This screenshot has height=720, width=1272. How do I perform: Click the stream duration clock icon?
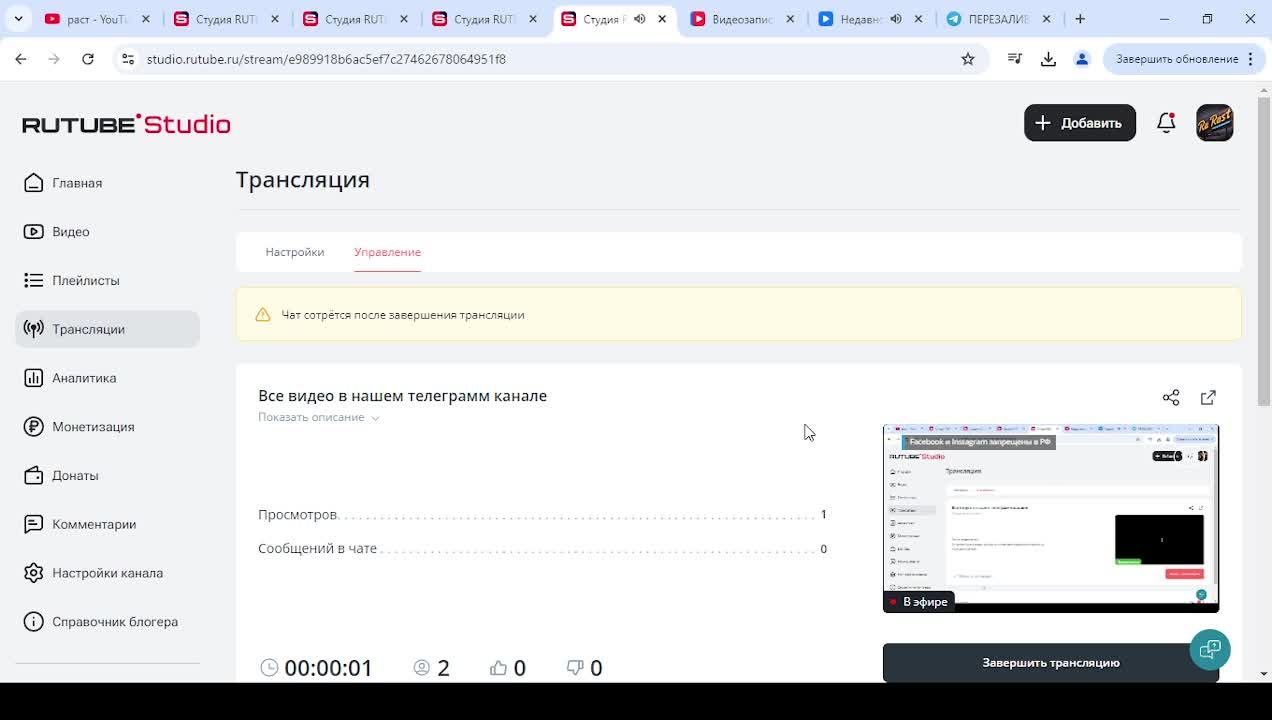click(269, 667)
